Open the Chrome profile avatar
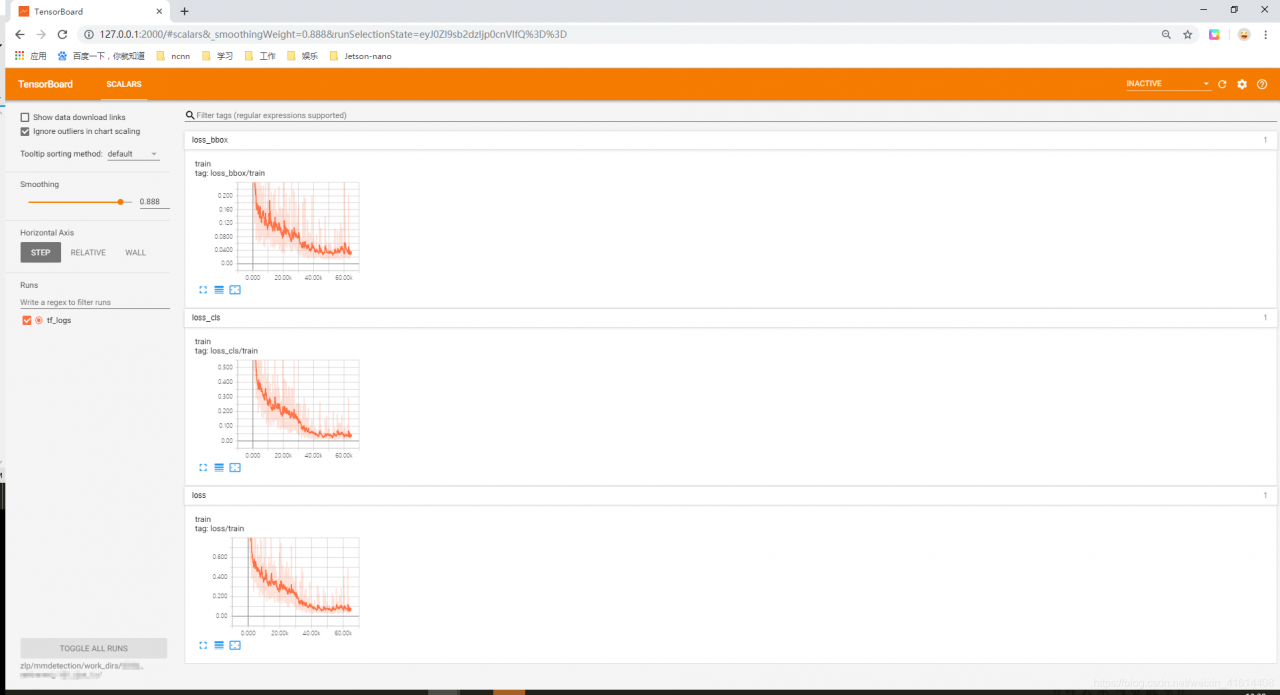The width and height of the screenshot is (1280, 695). [x=1243, y=34]
